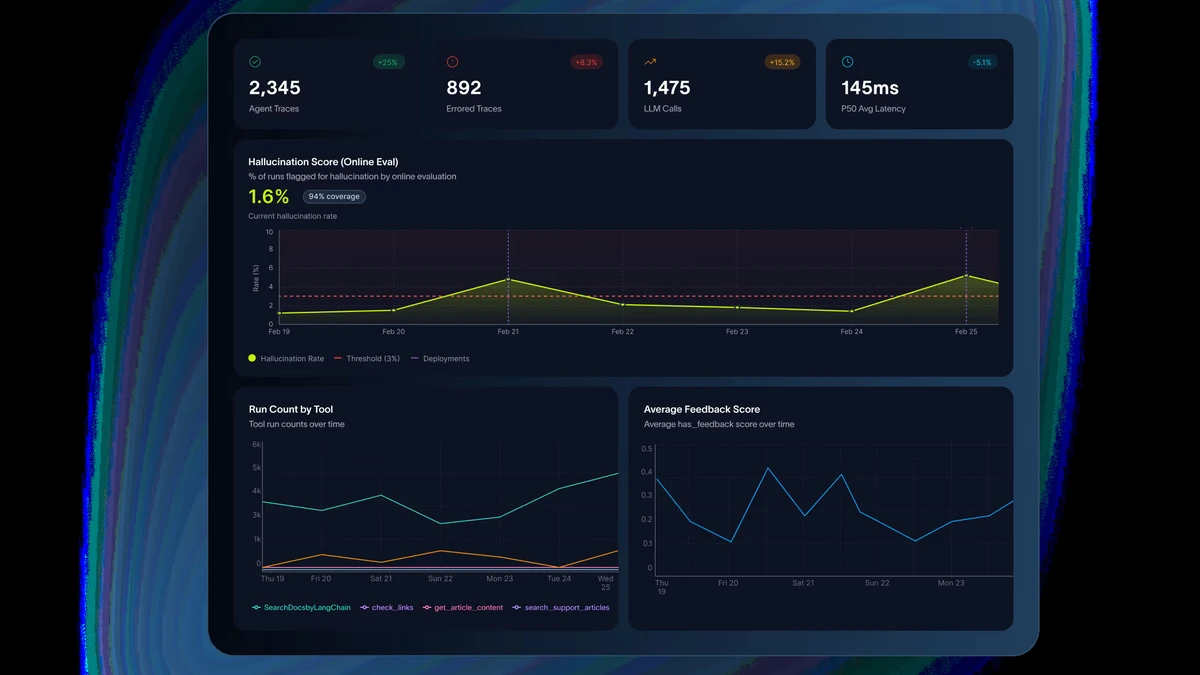
Task: Click the Mon 23 label on Feedback Score chart
Action: click(950, 582)
